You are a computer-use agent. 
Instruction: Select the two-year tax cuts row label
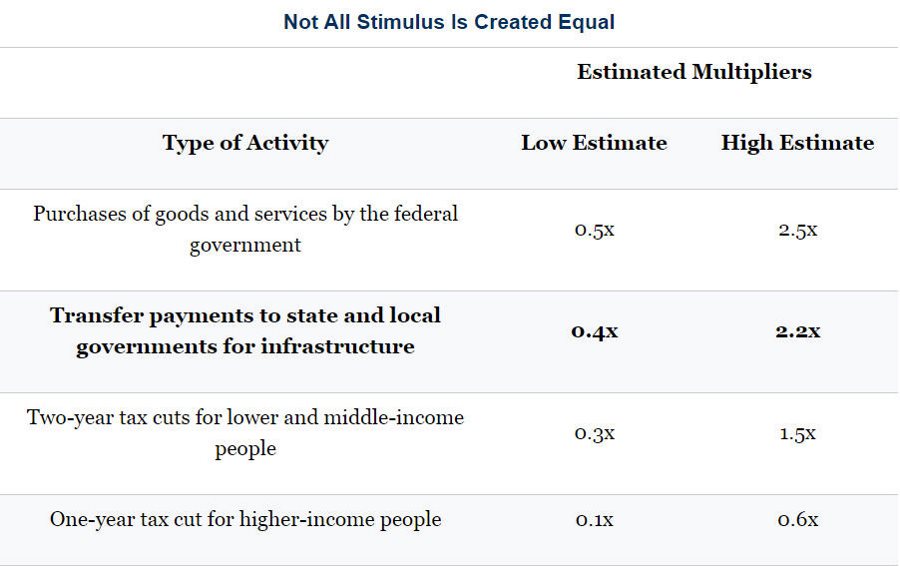pos(245,432)
